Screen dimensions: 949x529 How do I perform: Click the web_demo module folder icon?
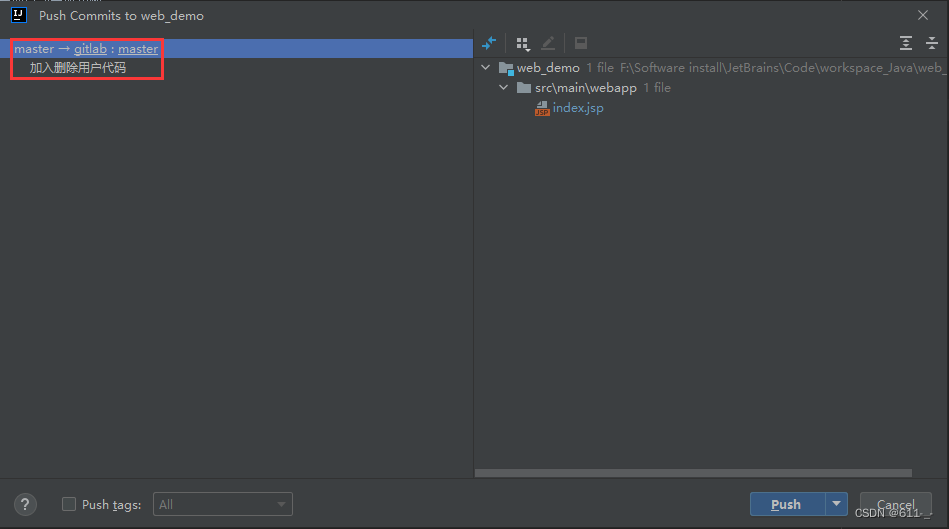click(x=506, y=68)
